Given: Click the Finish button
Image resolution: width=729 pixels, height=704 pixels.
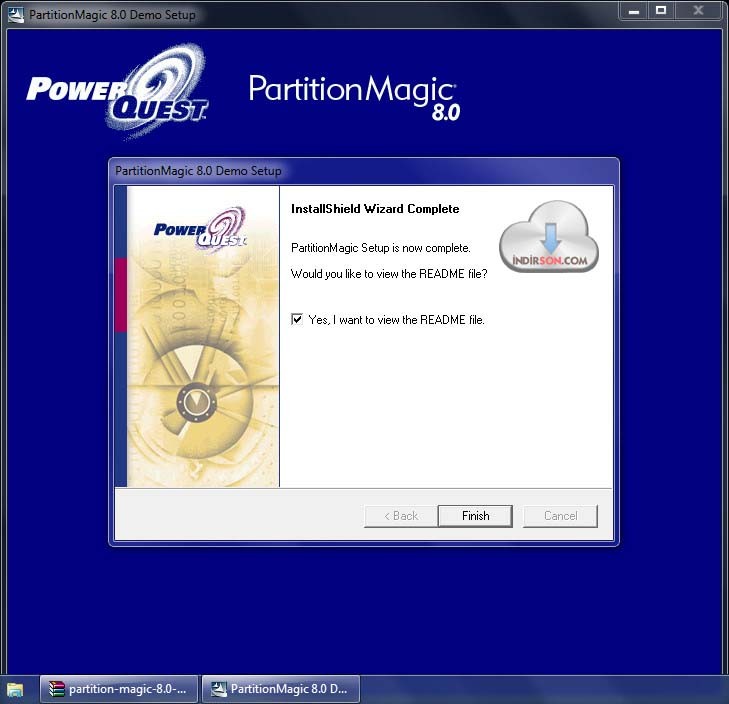Looking at the screenshot, I should coord(475,516).
